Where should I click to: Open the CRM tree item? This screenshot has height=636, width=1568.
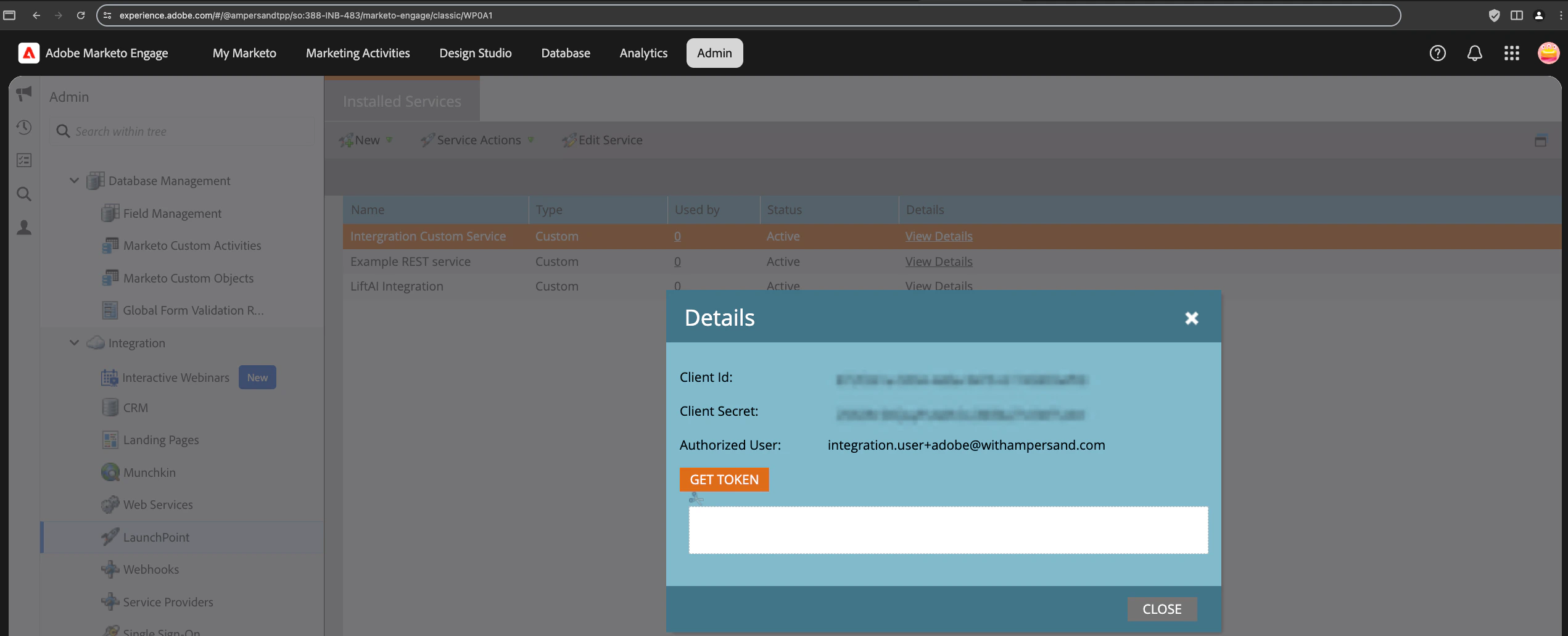125,408
